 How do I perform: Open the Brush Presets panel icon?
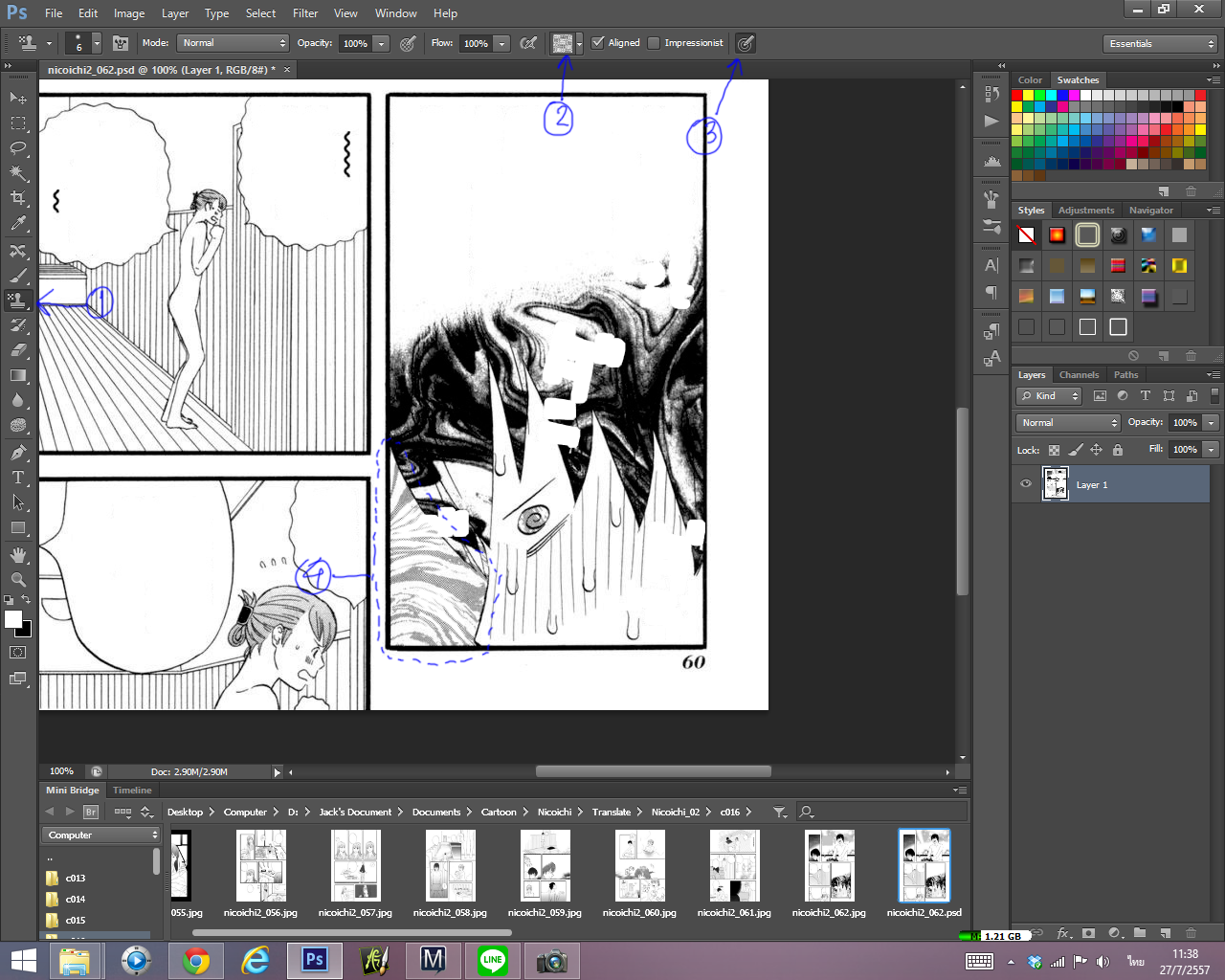pos(991,227)
